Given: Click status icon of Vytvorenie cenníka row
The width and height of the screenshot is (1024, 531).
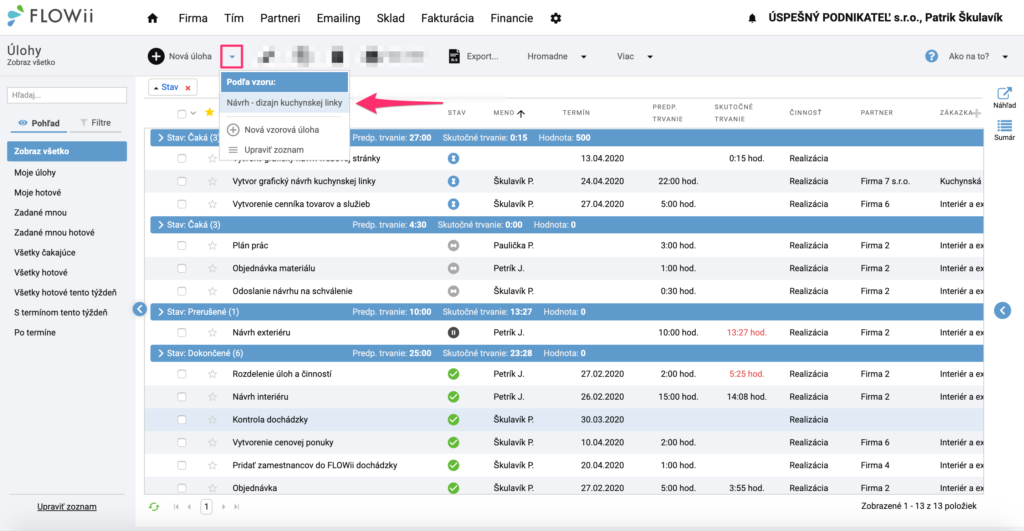Looking at the screenshot, I should pyautogui.click(x=453, y=204).
